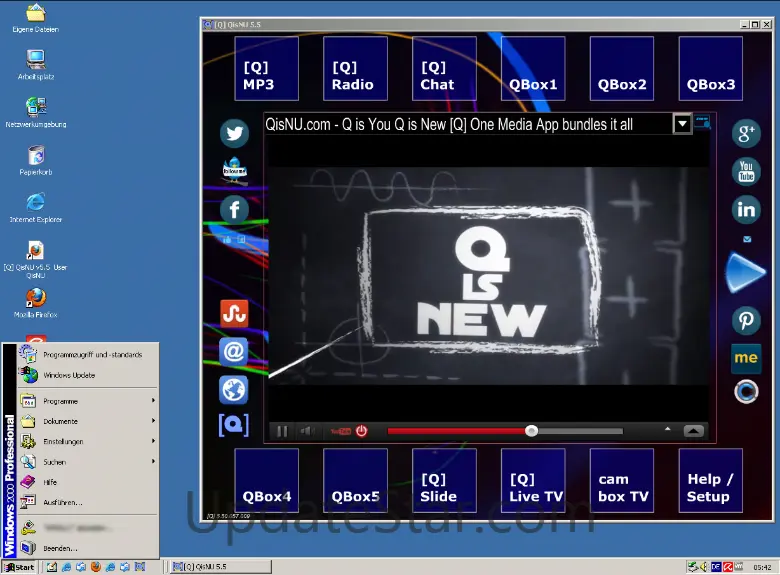Open the video title dropdown arrow
Image resolution: width=780 pixels, height=575 pixels.
[x=682, y=124]
